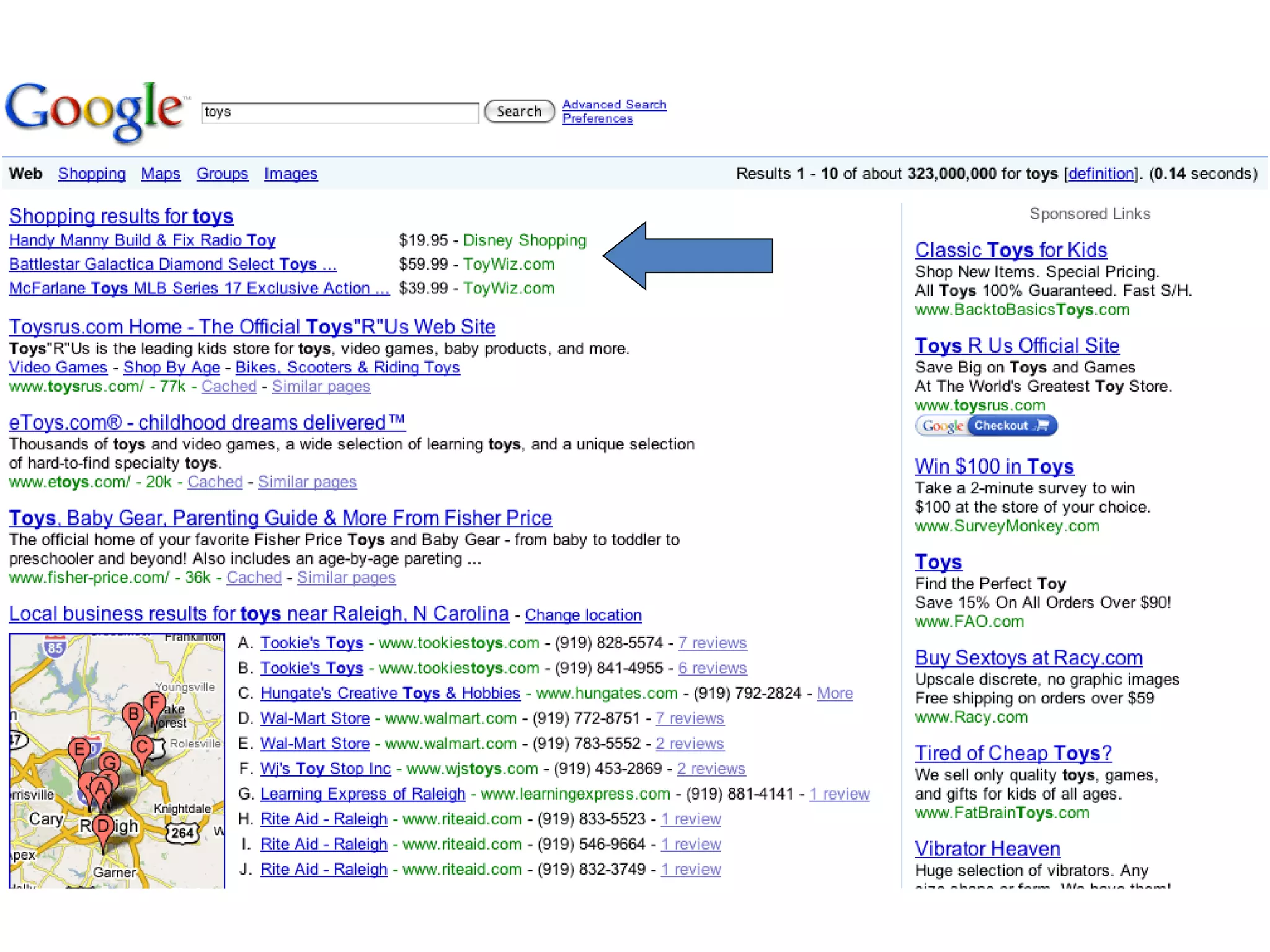Click the Change location link
Image resolution: width=1270 pixels, height=952 pixels.
click(x=583, y=615)
